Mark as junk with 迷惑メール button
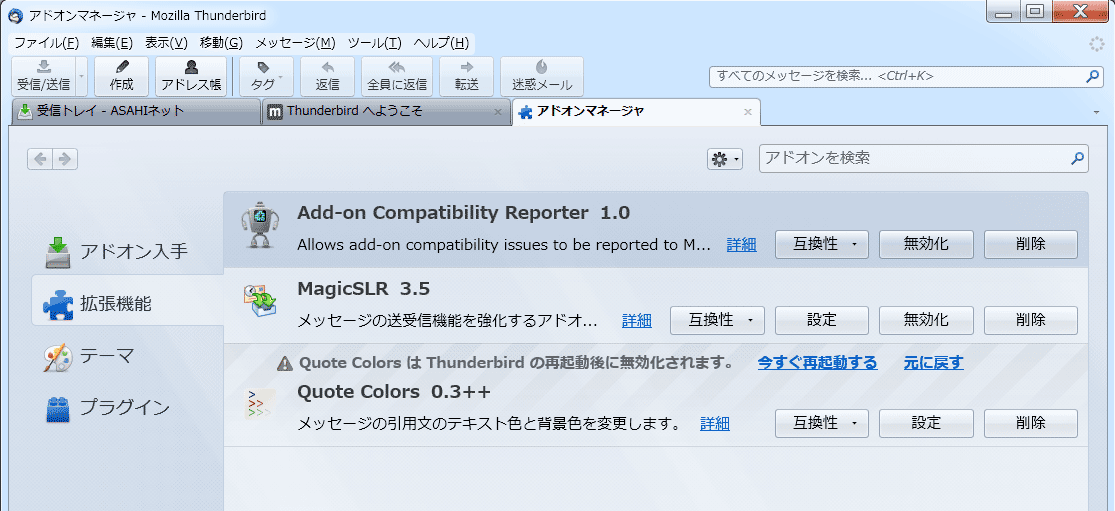This screenshot has width=1115, height=511. point(542,76)
